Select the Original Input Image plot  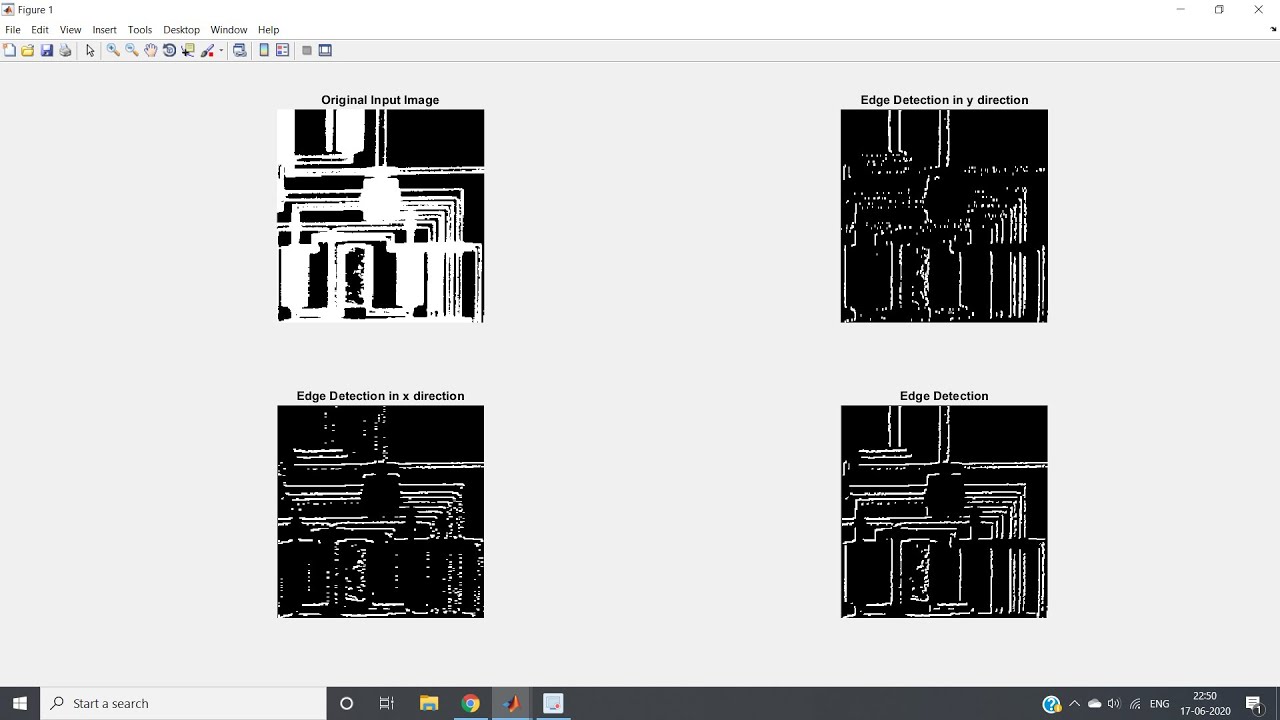380,216
